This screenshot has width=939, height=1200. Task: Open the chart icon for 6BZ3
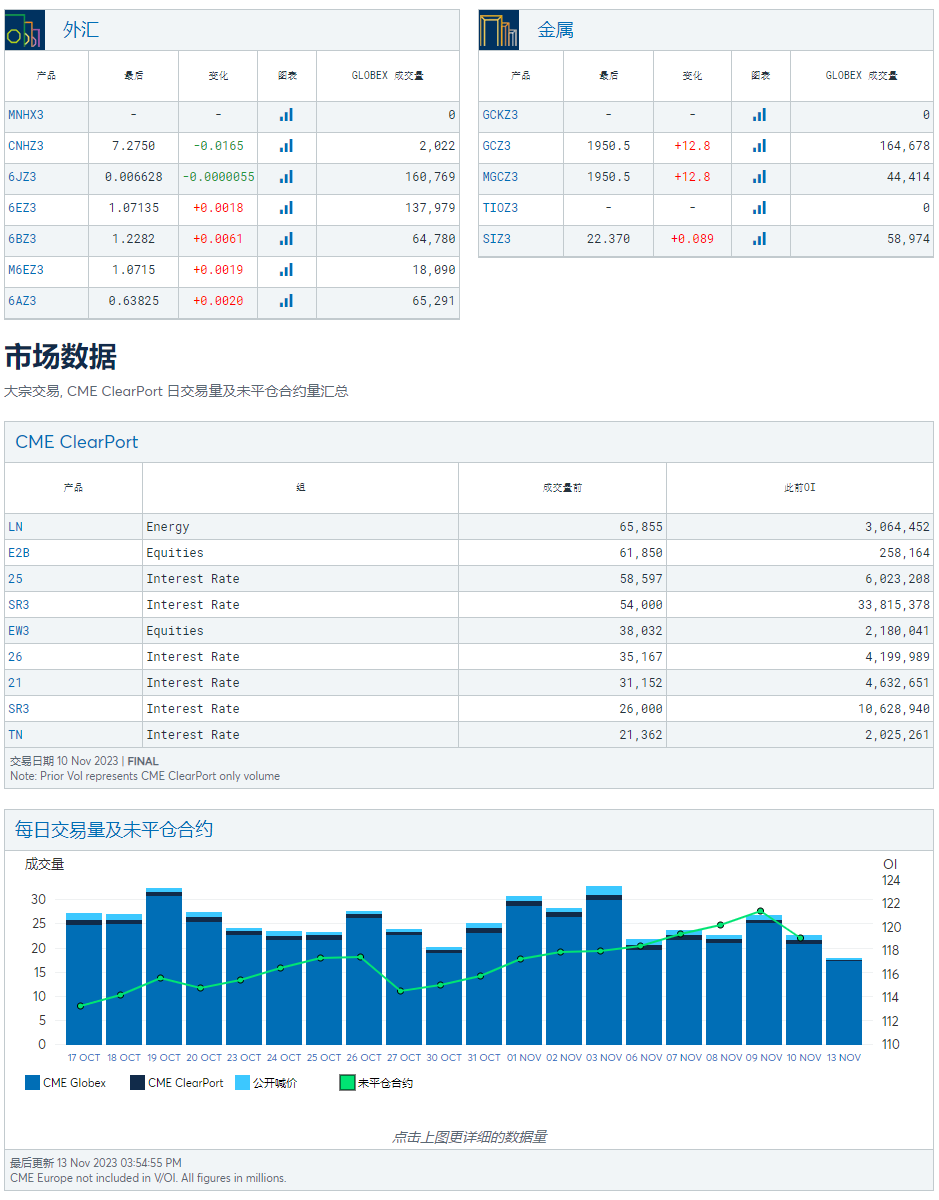tap(287, 239)
